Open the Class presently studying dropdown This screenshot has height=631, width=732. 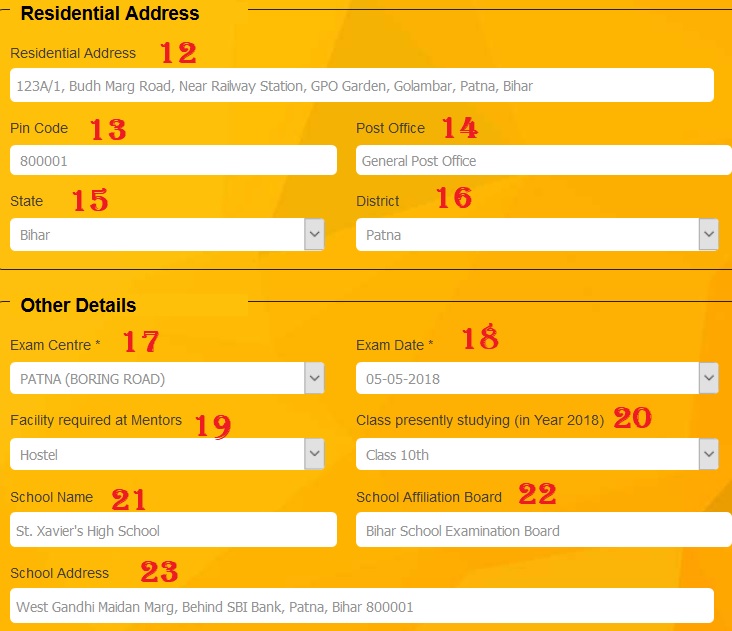pyautogui.click(x=526, y=455)
